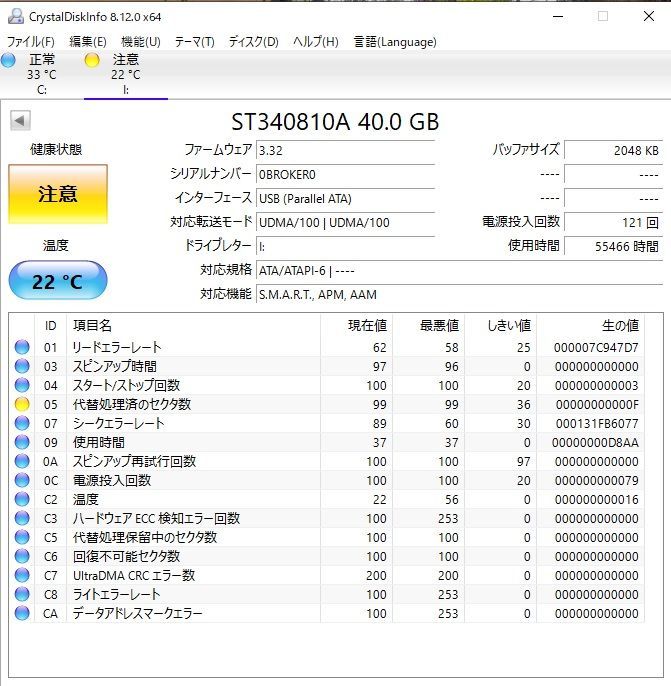
Task: Click raw value 00000000000F
Action: 597,405
